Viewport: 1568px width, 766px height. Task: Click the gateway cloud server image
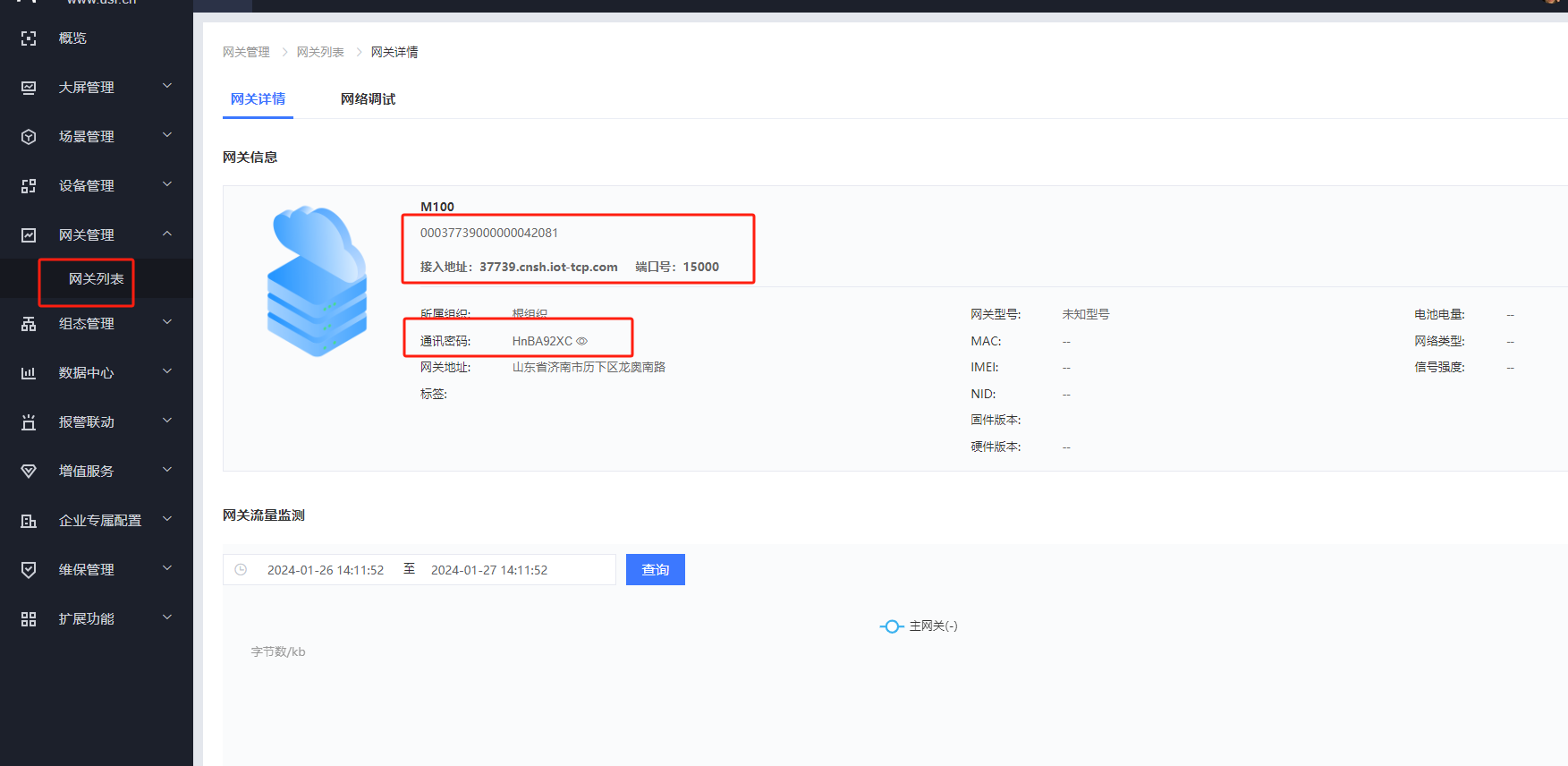(x=318, y=281)
